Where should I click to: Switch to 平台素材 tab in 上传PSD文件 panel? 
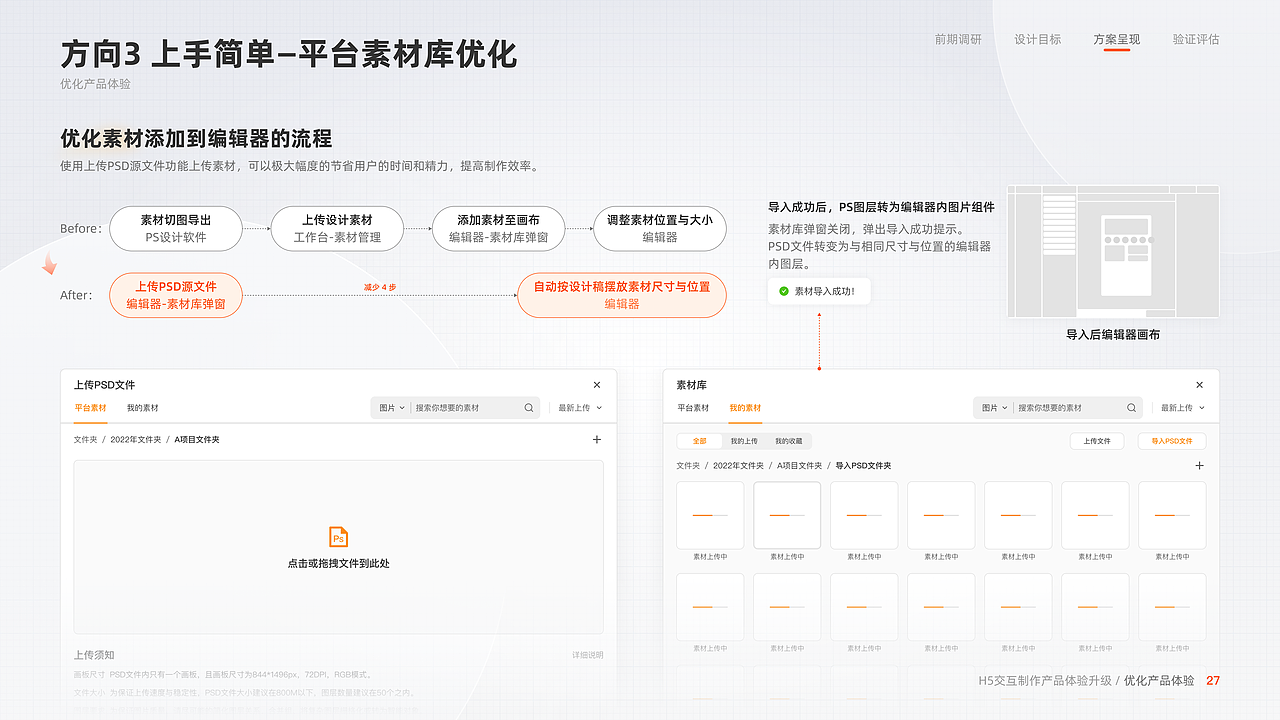(90, 408)
